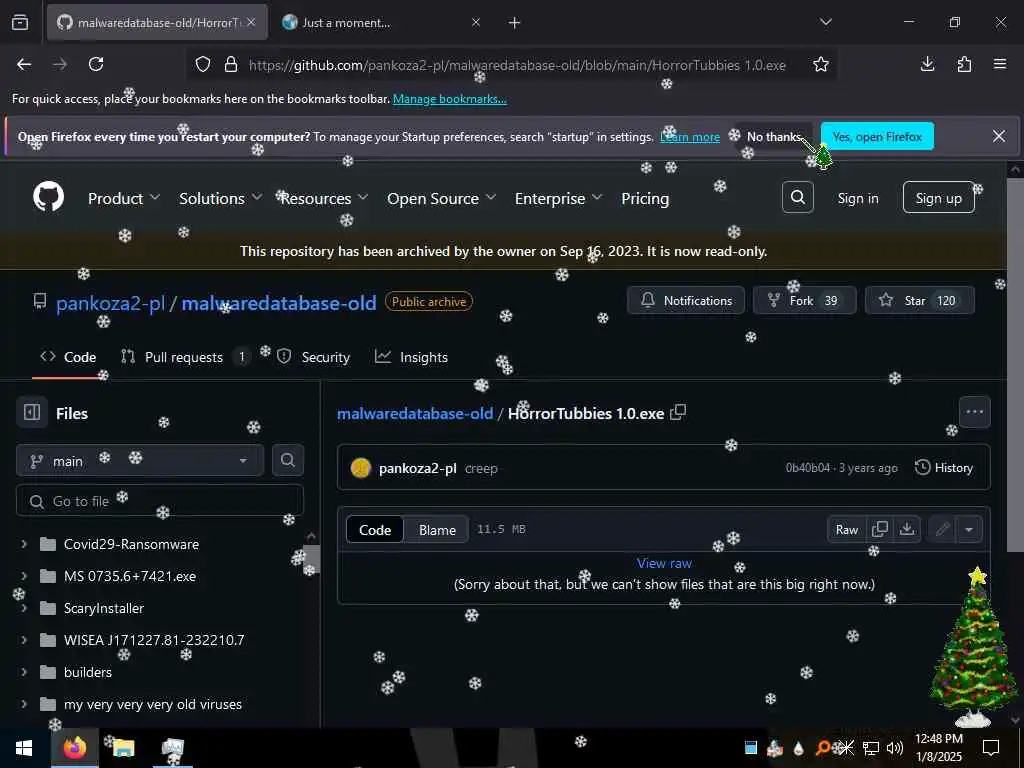The height and width of the screenshot is (768, 1024).
Task: Show site info via the padlock icon
Action: (x=231, y=64)
